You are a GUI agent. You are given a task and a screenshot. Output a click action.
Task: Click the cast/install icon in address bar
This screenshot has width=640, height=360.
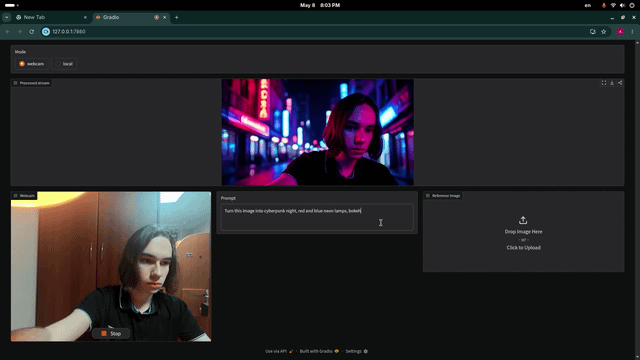tap(593, 31)
